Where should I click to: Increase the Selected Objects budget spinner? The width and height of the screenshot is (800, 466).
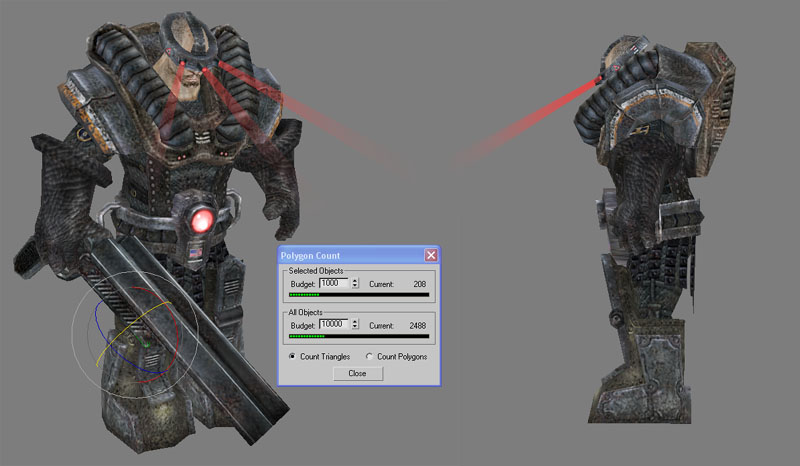pos(355,281)
